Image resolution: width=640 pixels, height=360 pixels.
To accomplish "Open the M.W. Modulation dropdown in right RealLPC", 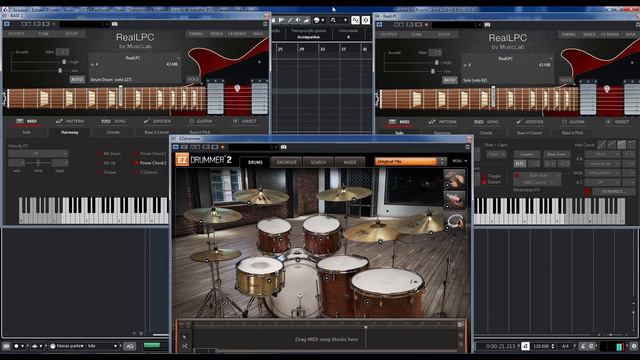I will [x=602, y=173].
